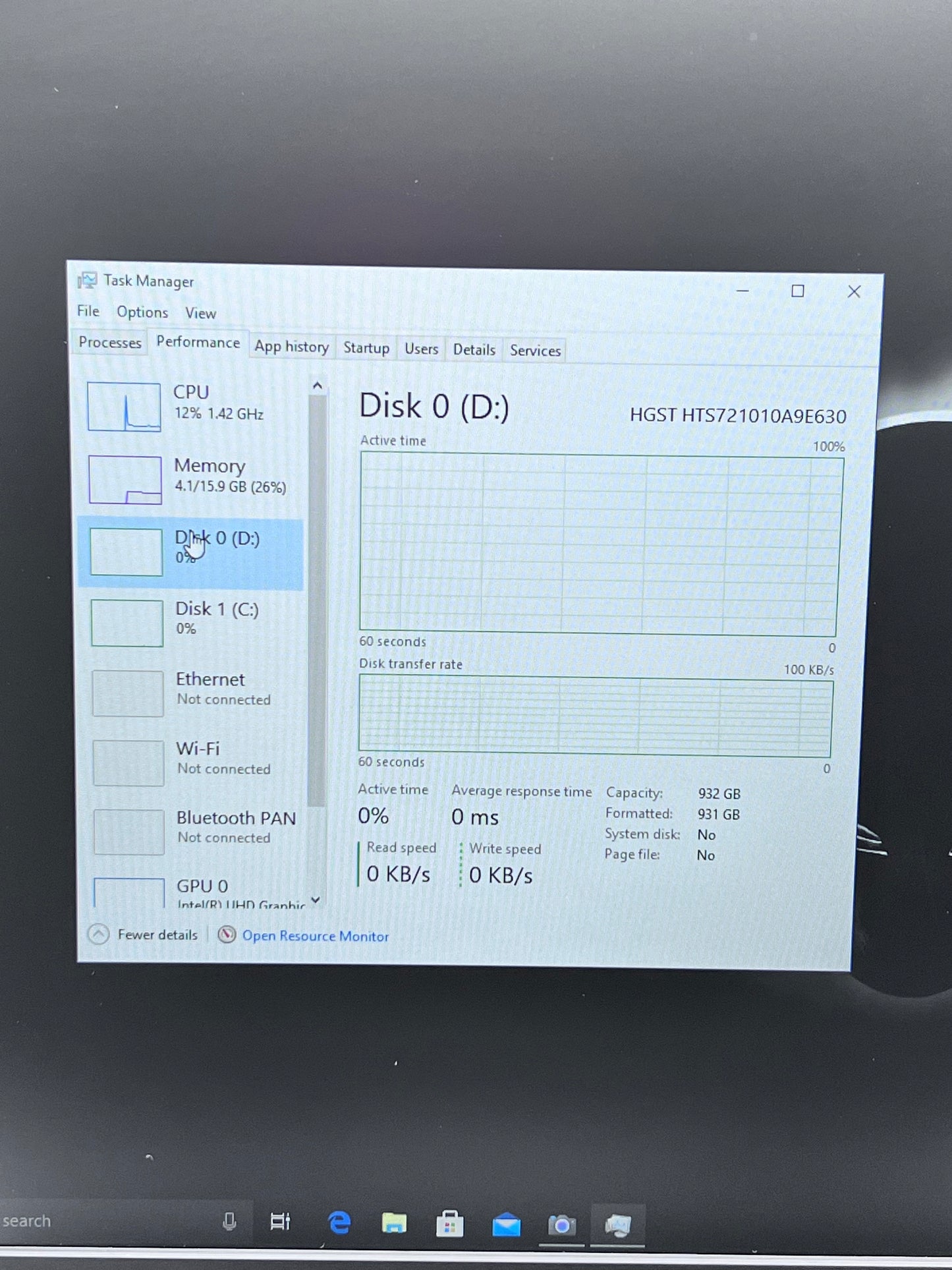Select Disk 1 (C:) in the sidebar
The height and width of the screenshot is (1270, 952).
pyautogui.click(x=192, y=622)
